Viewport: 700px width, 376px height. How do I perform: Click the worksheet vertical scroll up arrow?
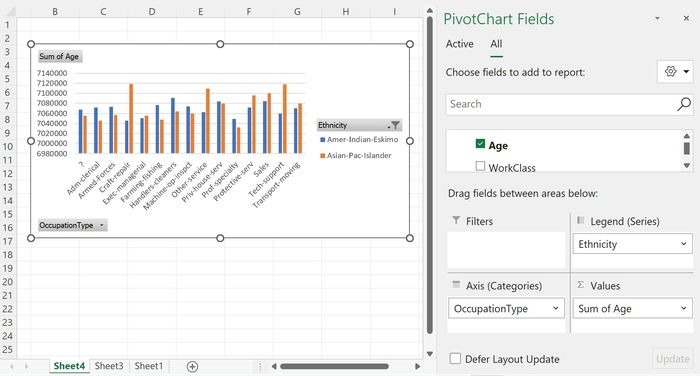pos(429,10)
